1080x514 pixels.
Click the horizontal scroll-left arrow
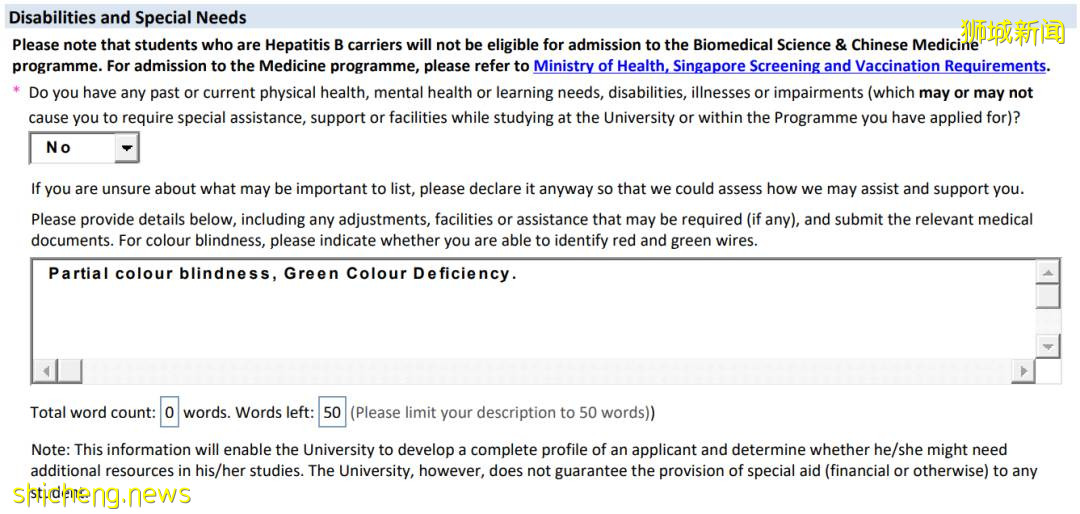(44, 371)
